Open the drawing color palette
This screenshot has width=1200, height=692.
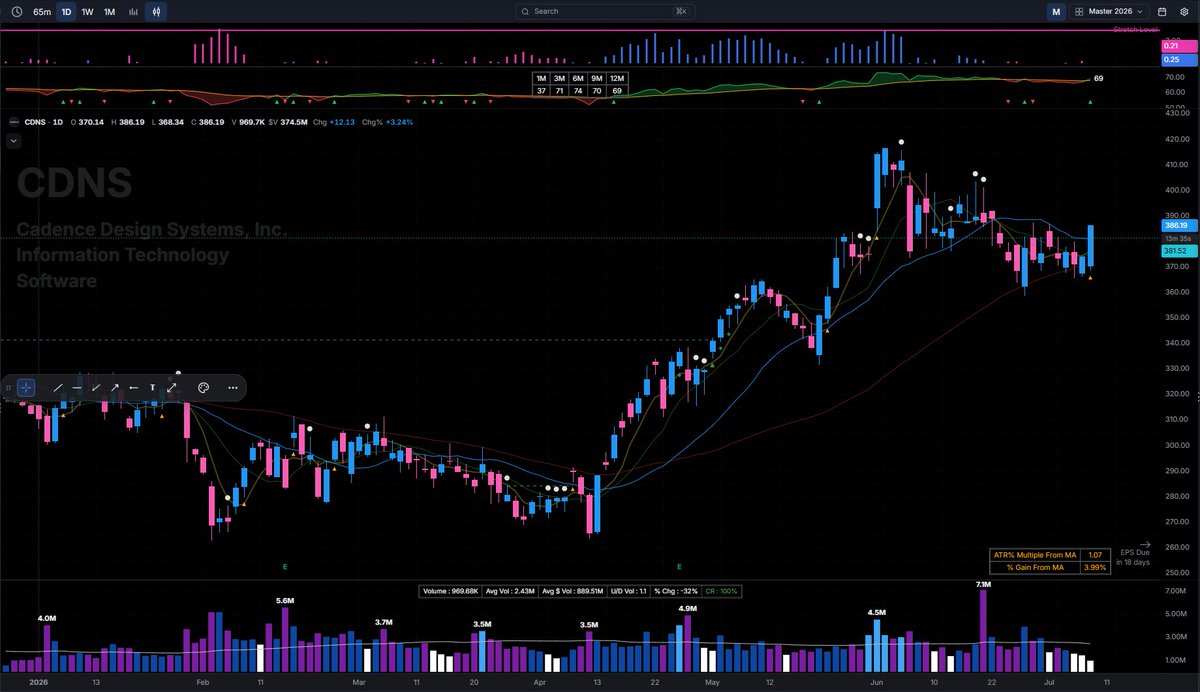pos(203,387)
